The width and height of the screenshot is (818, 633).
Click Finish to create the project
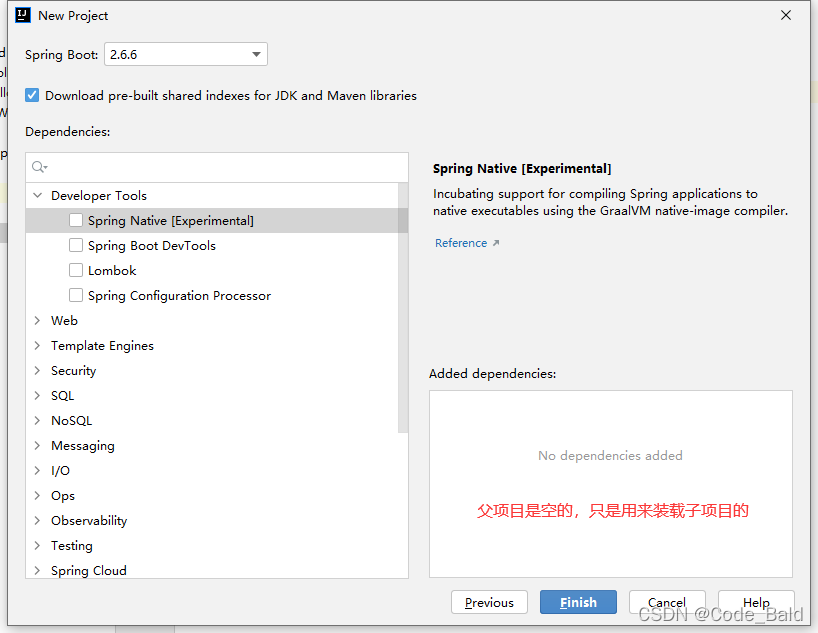coord(578,602)
